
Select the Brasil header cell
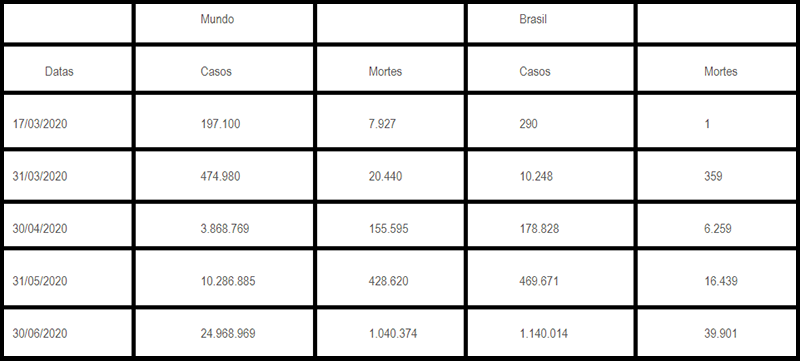coord(550,23)
